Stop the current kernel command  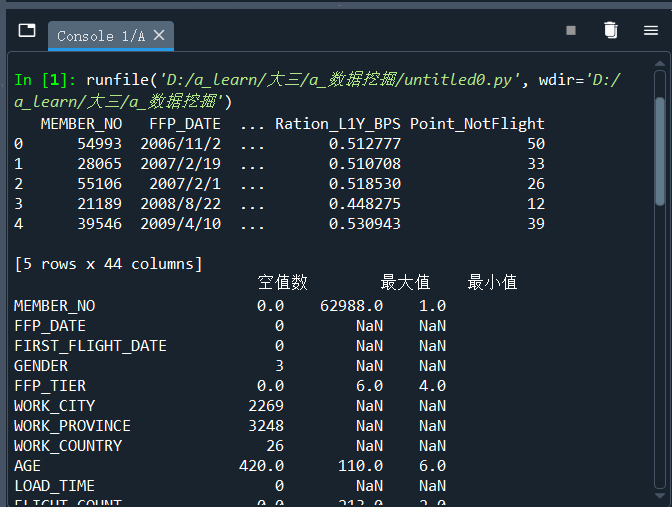coord(570,30)
